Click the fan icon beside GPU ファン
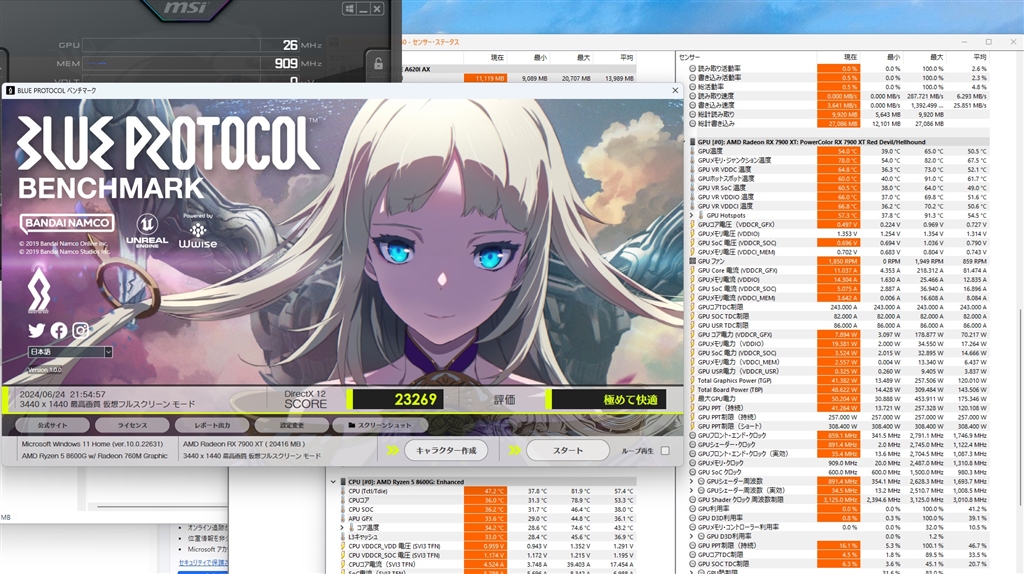The width and height of the screenshot is (1024, 574). (693, 261)
